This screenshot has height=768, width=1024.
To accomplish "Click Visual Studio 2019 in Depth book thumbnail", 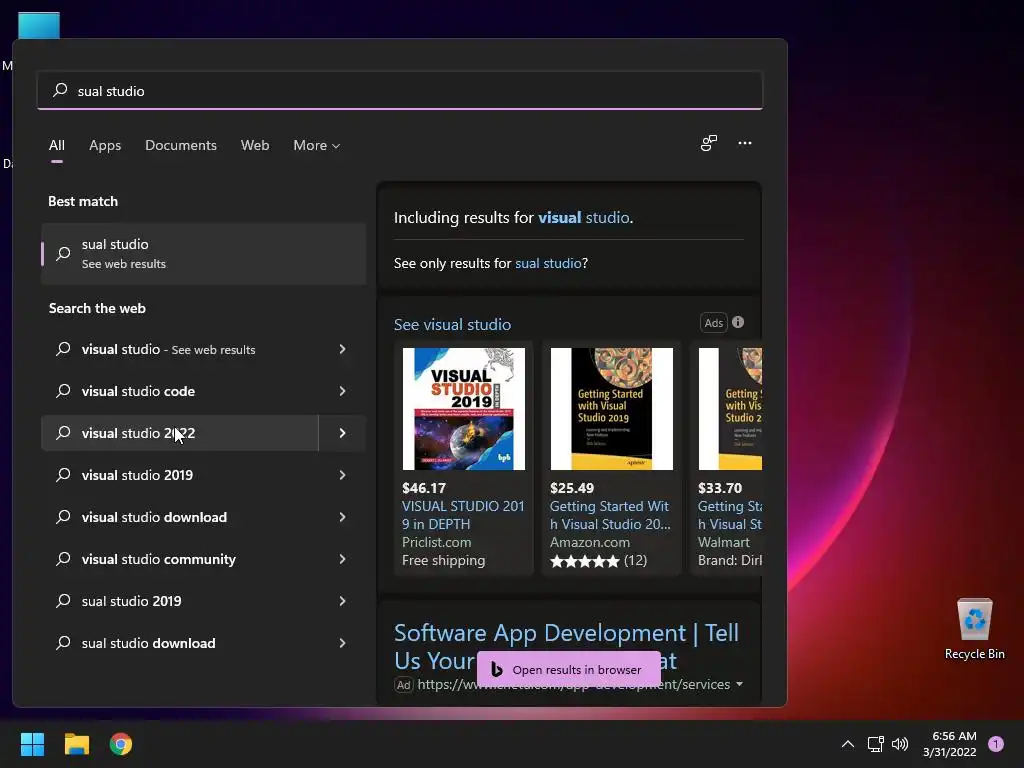I will (x=464, y=409).
